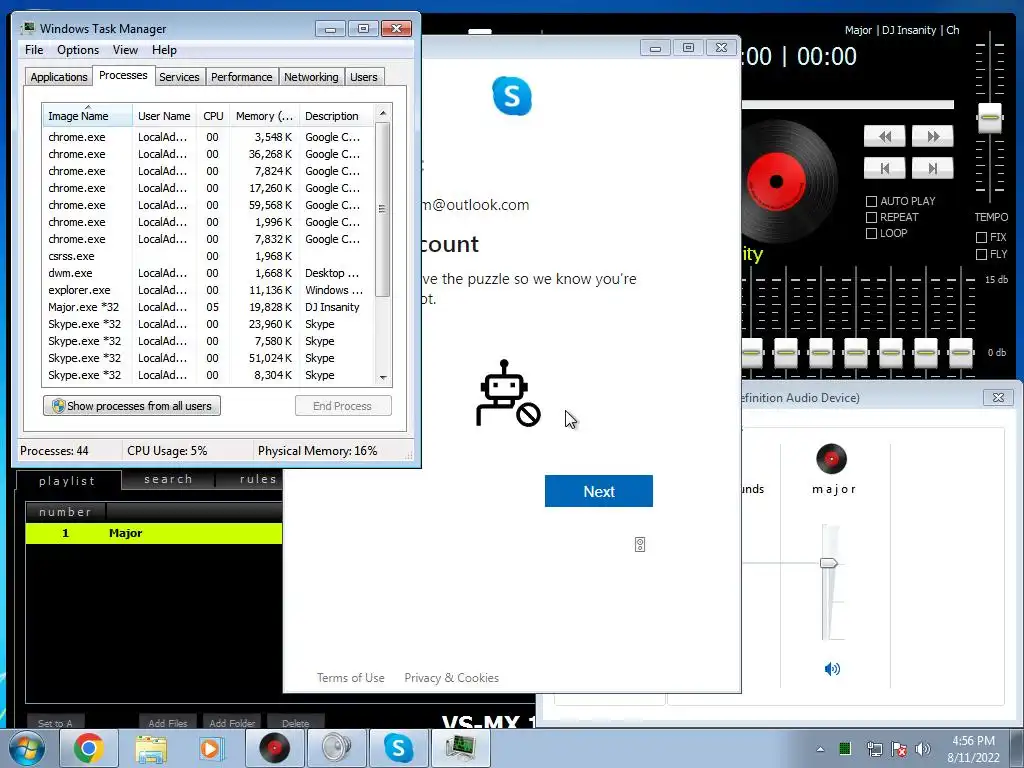Close the Volume Mixer window
1024x768 pixels.
(998, 397)
